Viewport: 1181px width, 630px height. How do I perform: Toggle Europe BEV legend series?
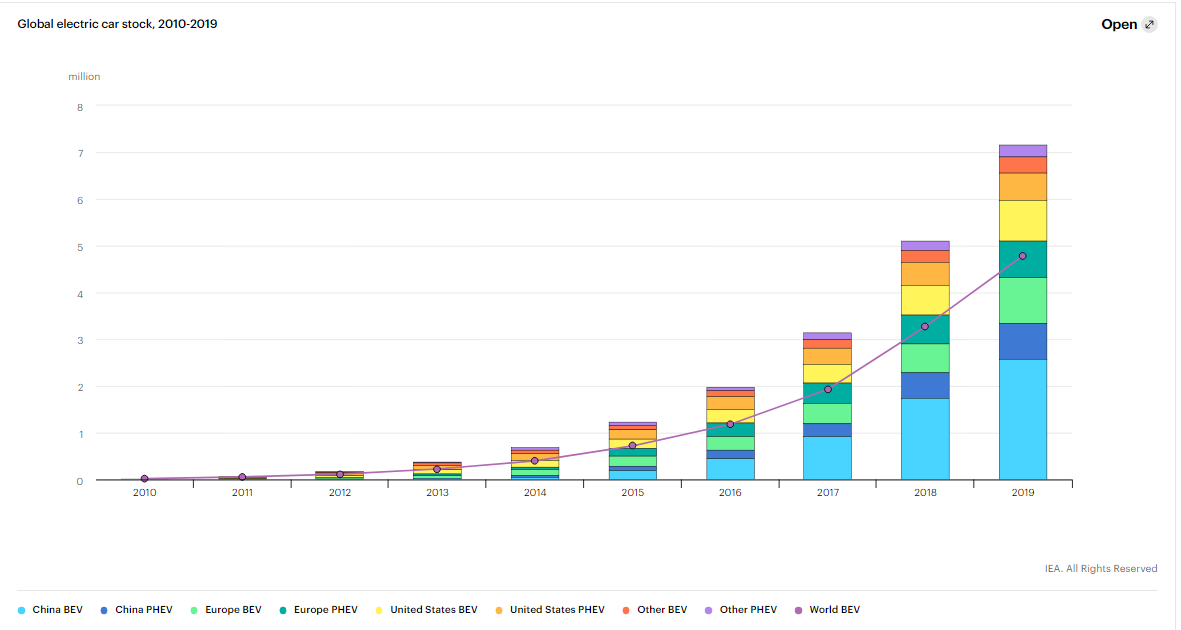click(226, 610)
